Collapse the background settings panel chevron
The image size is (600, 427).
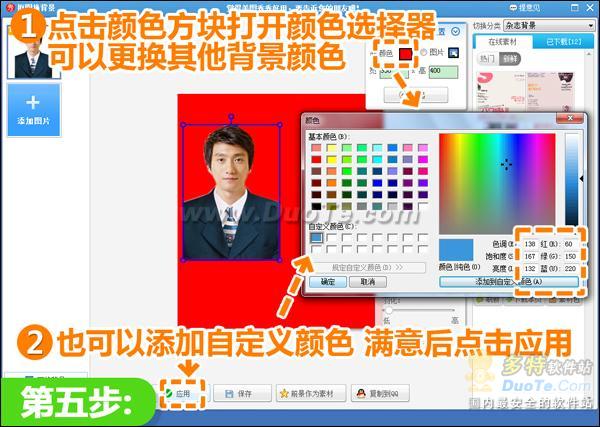tap(455, 31)
